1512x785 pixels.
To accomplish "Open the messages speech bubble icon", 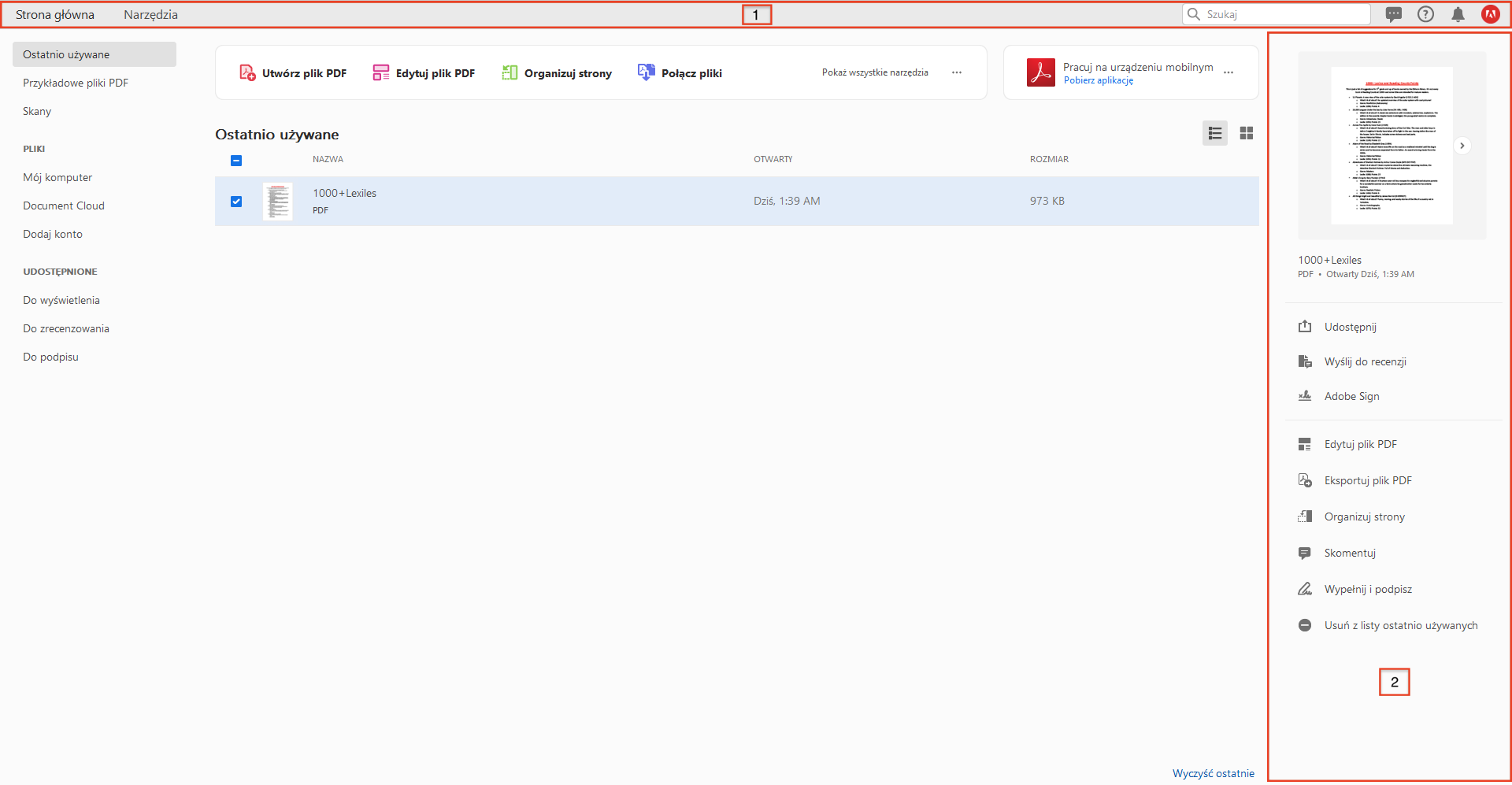I will pos(1394,14).
